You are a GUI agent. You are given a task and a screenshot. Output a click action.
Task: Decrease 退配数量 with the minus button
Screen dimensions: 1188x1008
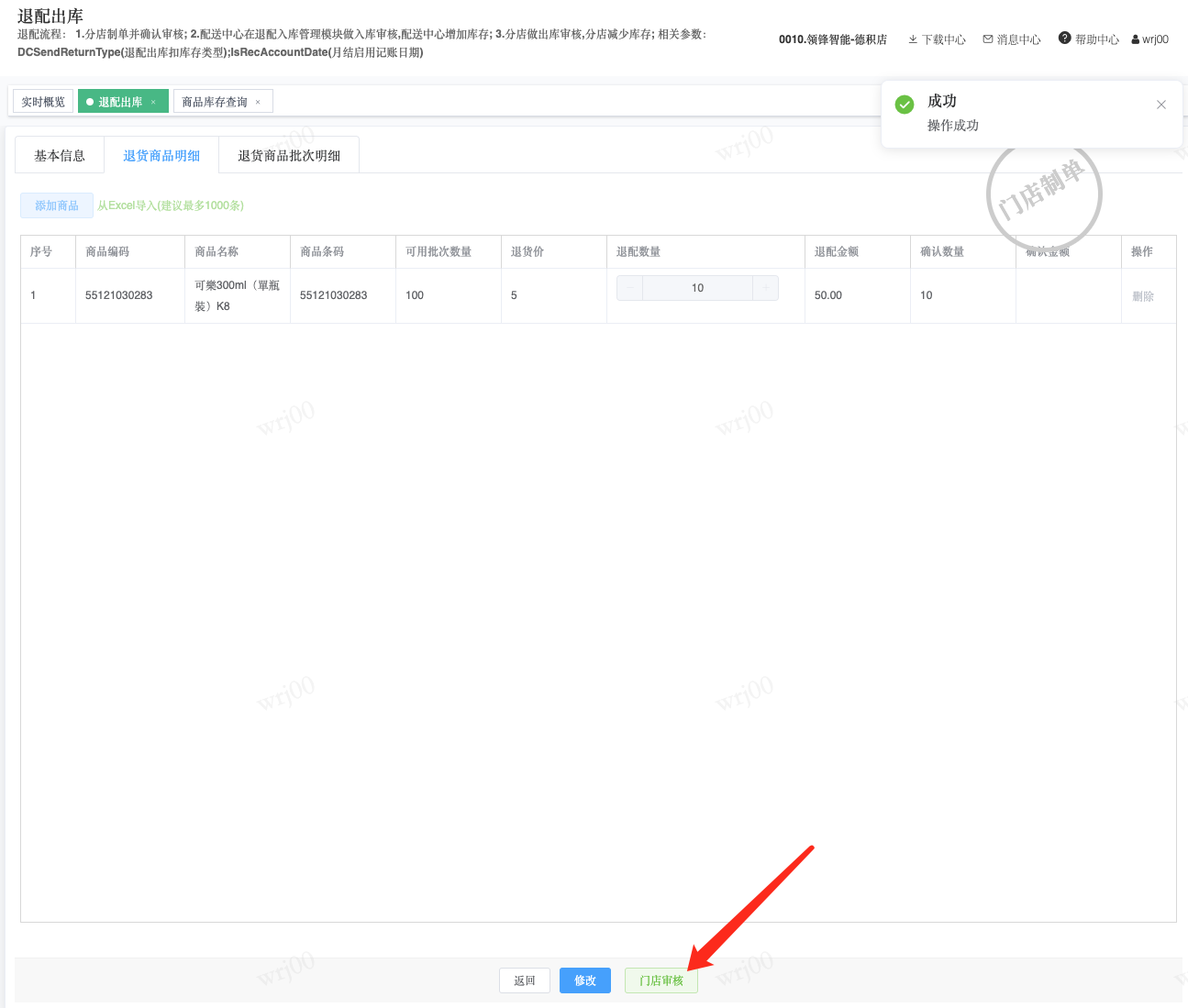point(630,288)
